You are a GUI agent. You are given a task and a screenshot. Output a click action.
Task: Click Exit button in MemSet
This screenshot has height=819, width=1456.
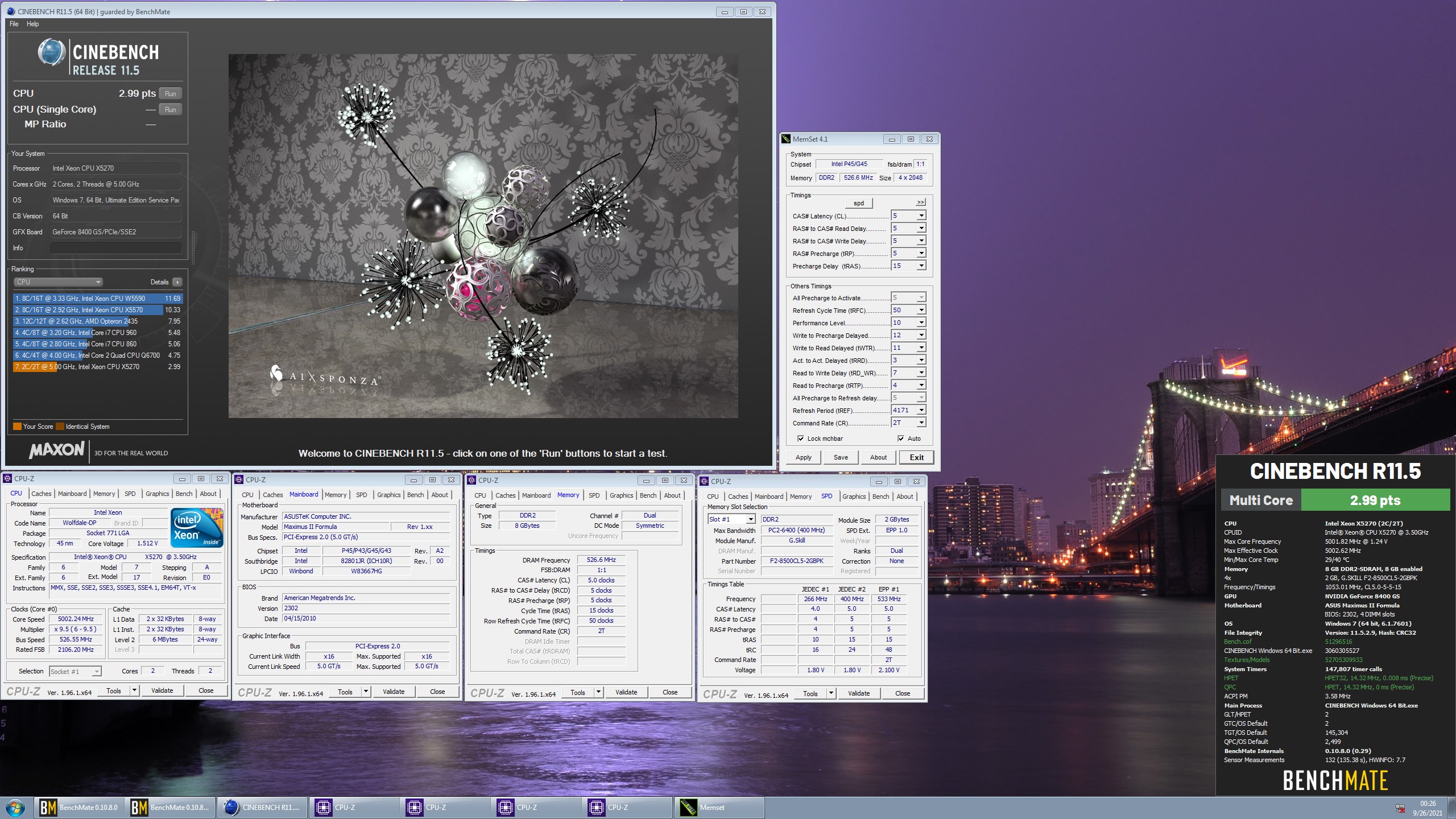[x=916, y=457]
